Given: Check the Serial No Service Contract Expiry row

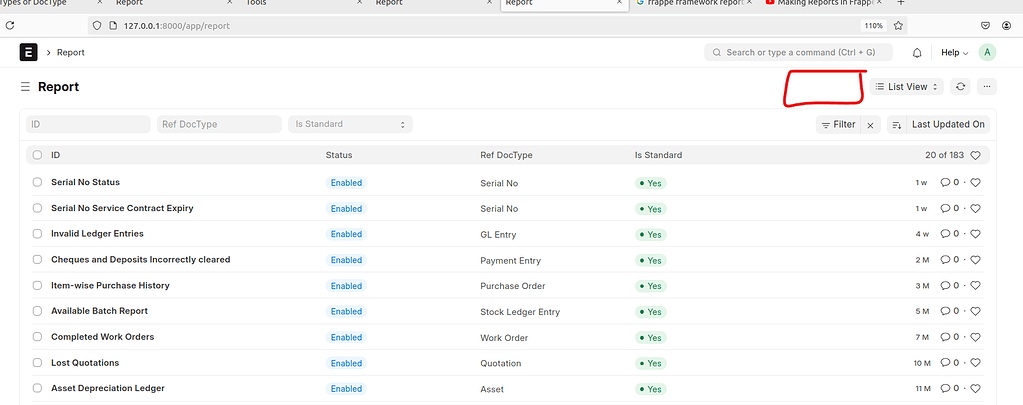Looking at the screenshot, I should tap(37, 208).
